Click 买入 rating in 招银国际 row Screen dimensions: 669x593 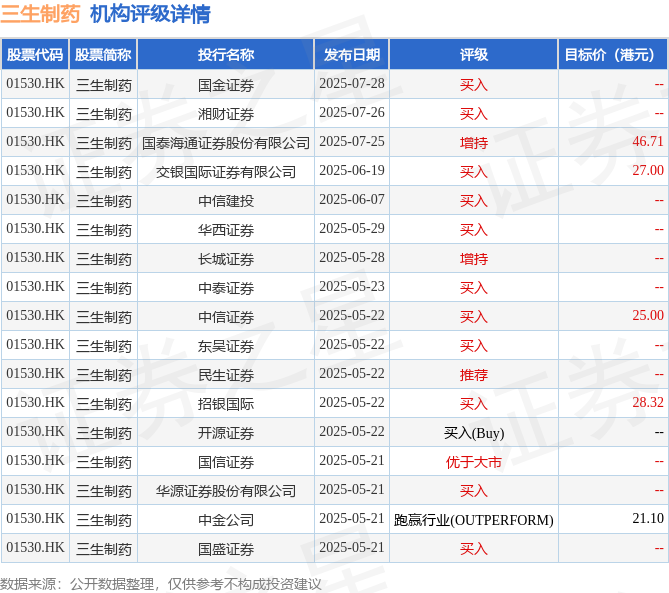click(x=474, y=404)
